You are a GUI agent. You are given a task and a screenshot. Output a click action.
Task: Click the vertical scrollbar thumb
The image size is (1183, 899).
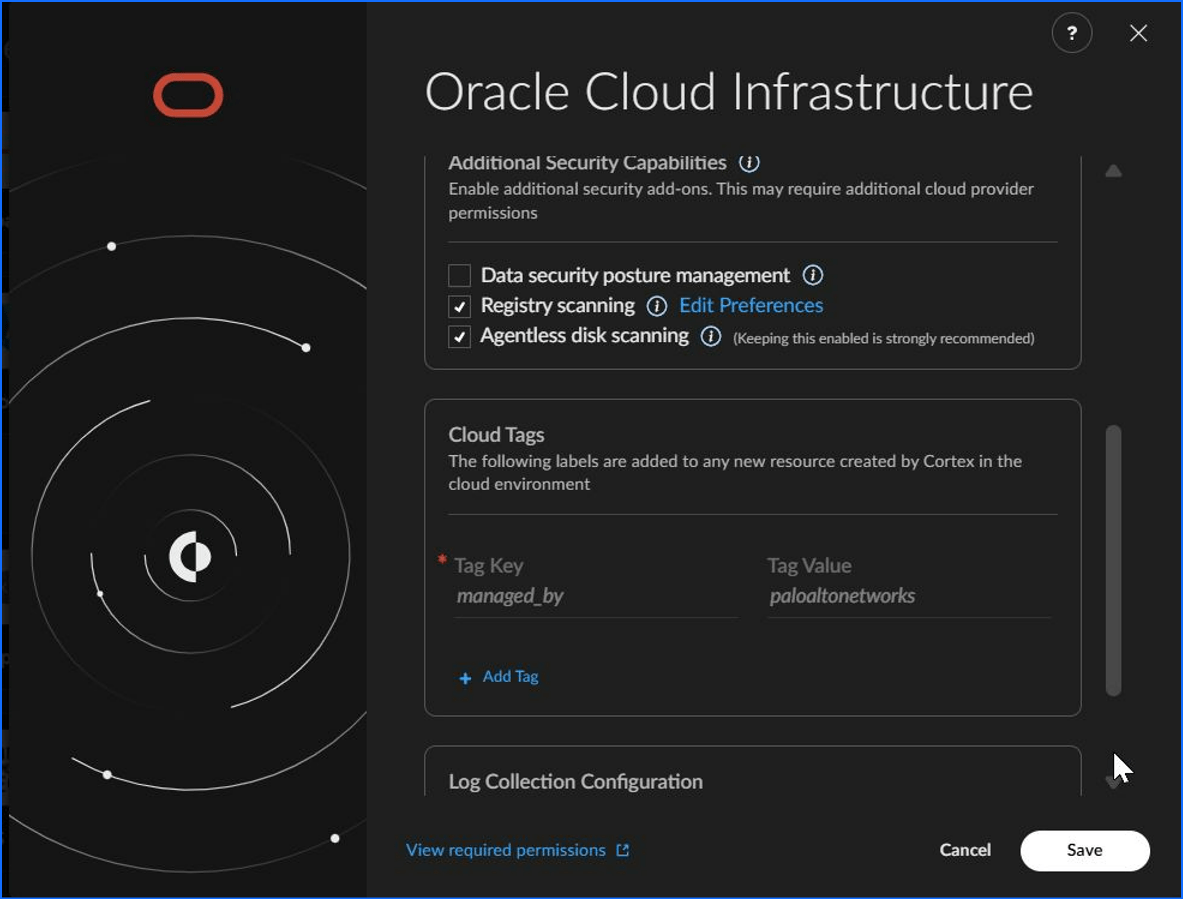[1113, 560]
